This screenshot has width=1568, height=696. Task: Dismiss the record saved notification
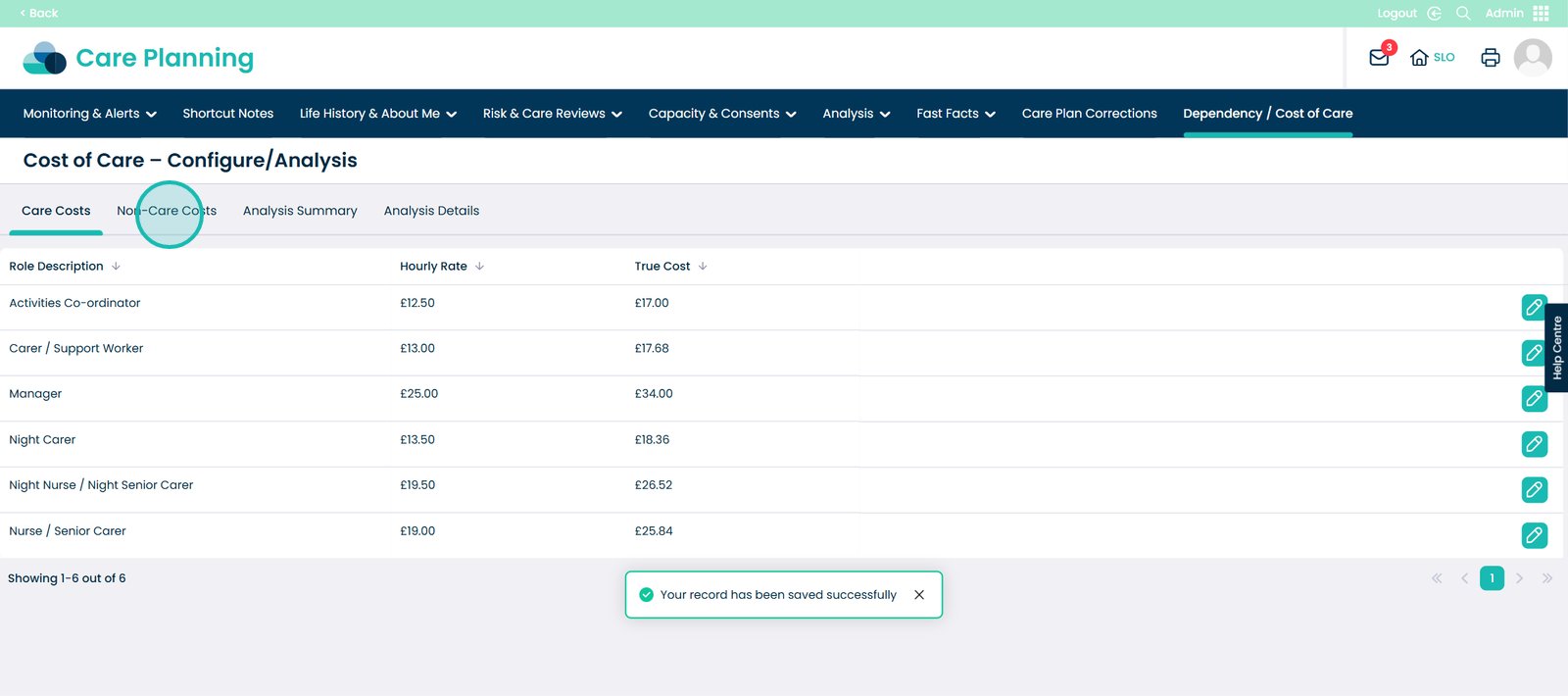pos(918,595)
